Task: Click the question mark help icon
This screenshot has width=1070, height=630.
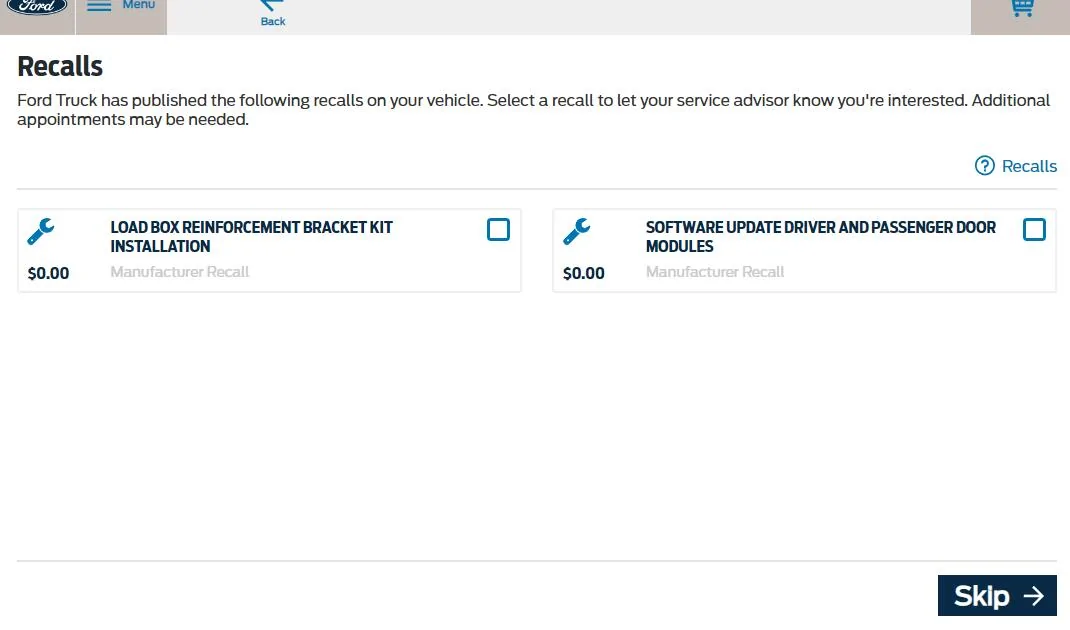Action: tap(985, 166)
